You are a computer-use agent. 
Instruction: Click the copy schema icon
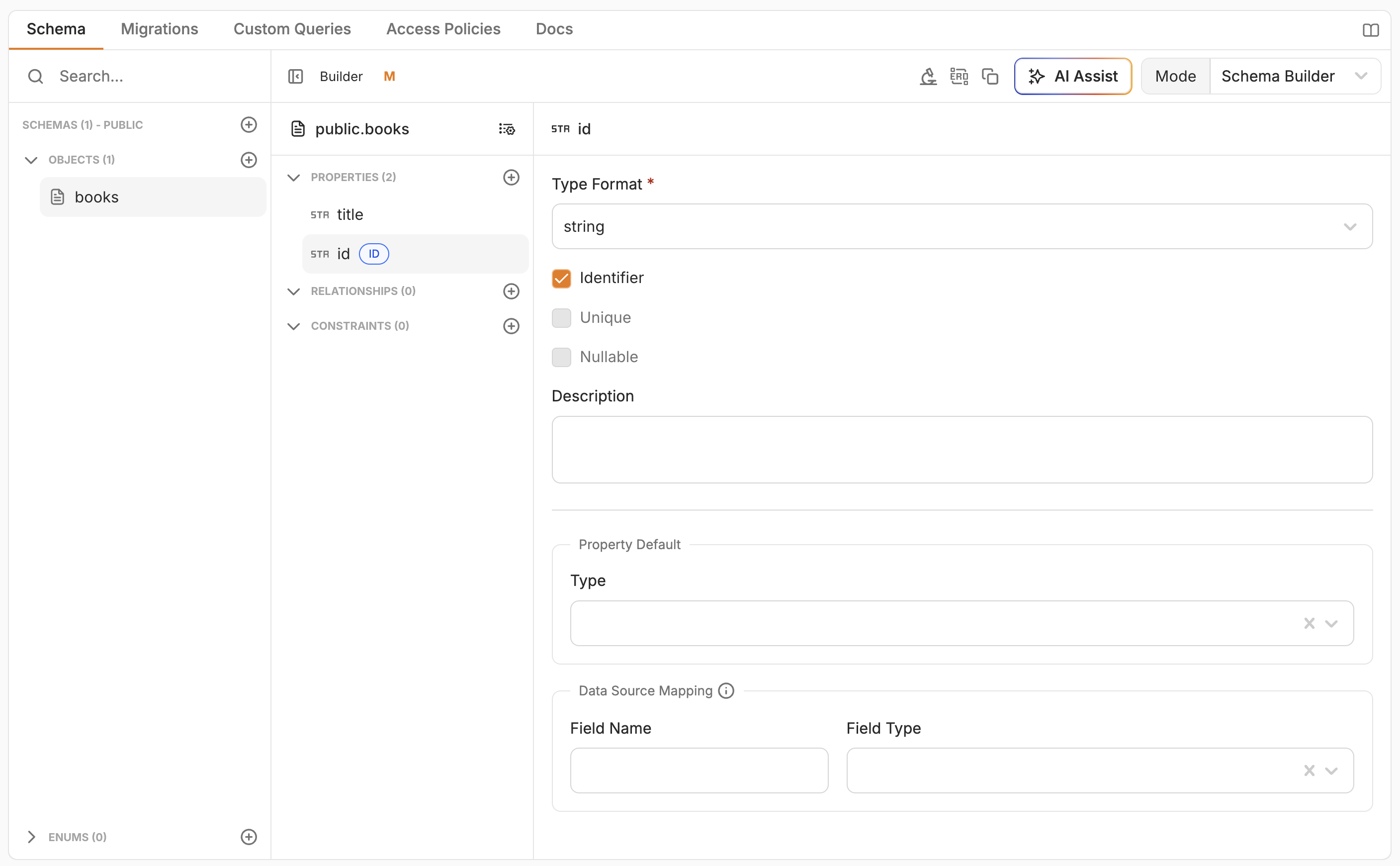pos(990,77)
